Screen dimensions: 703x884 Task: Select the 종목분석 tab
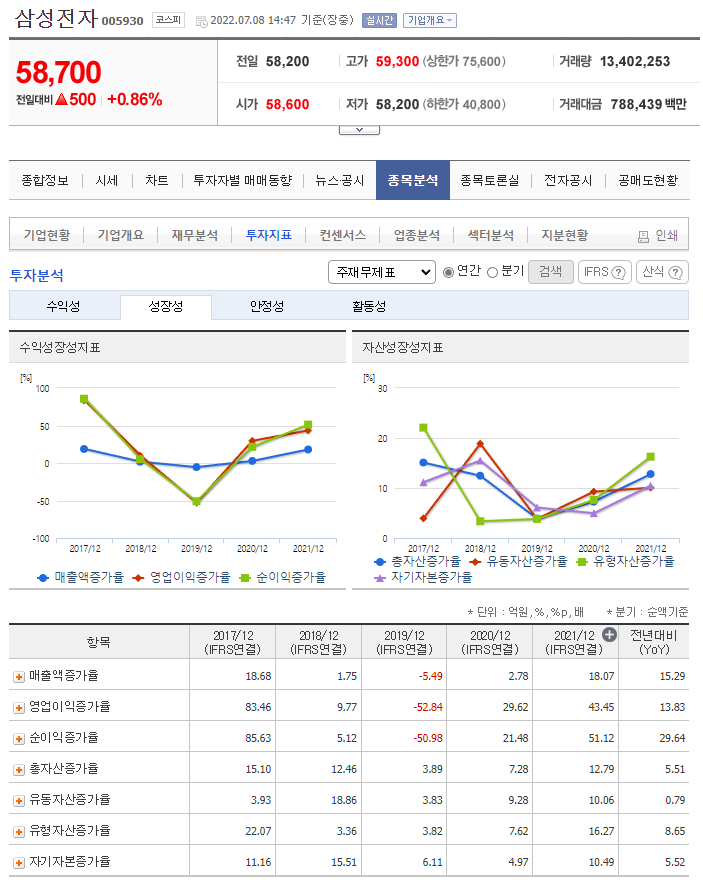pos(413,180)
